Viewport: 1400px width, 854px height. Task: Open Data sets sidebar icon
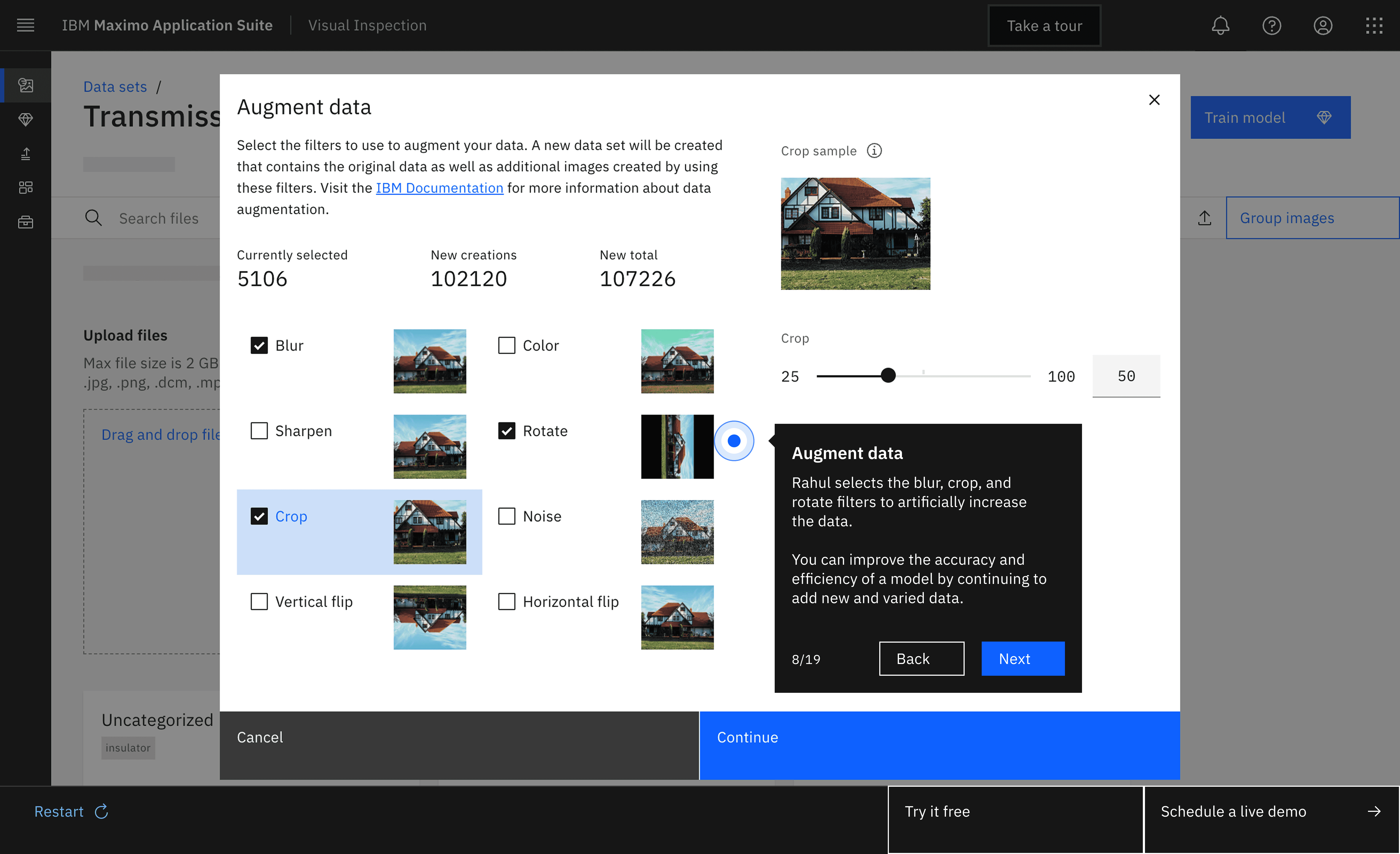(x=26, y=85)
